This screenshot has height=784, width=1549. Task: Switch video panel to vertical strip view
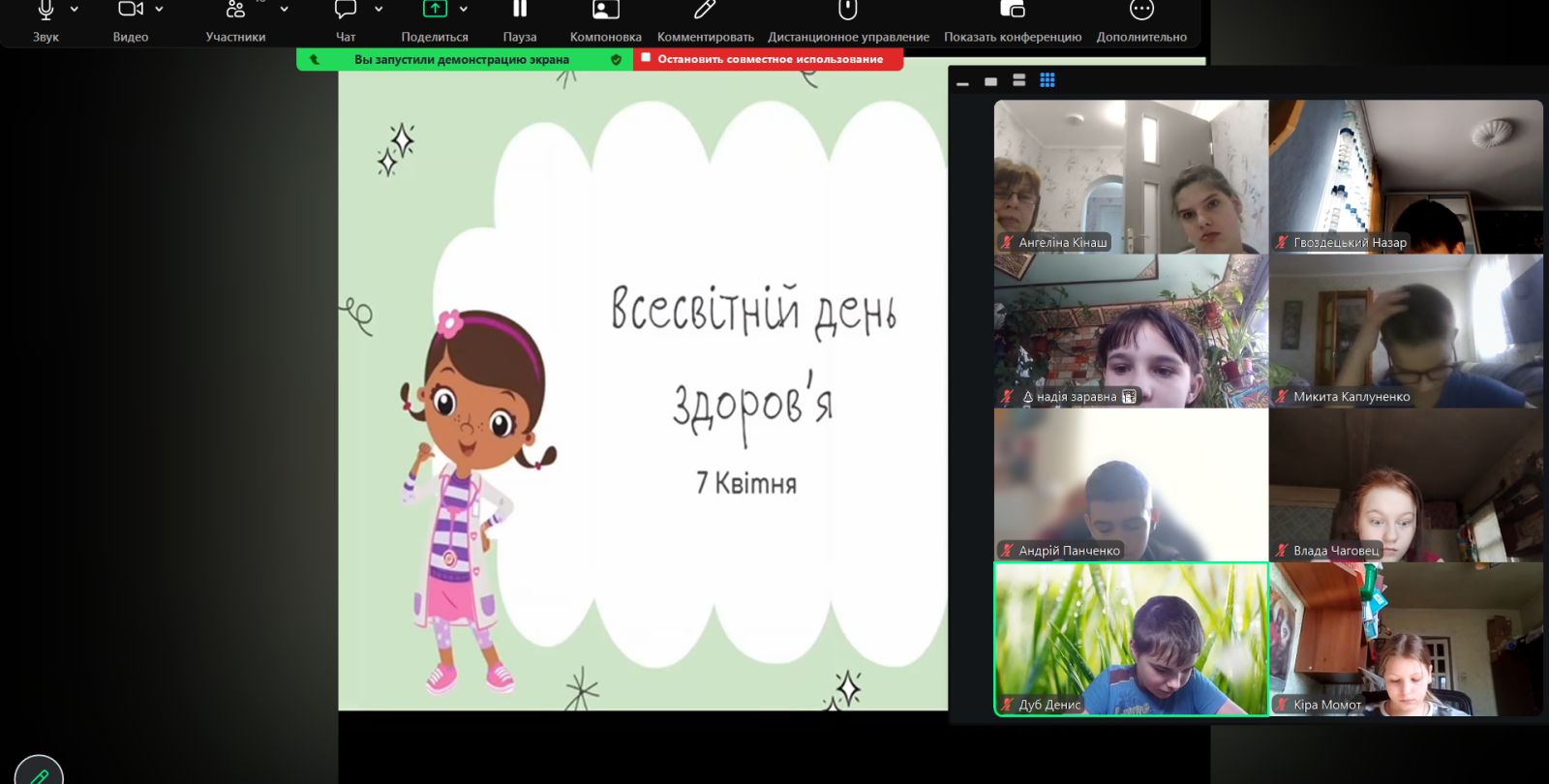click(x=1018, y=80)
